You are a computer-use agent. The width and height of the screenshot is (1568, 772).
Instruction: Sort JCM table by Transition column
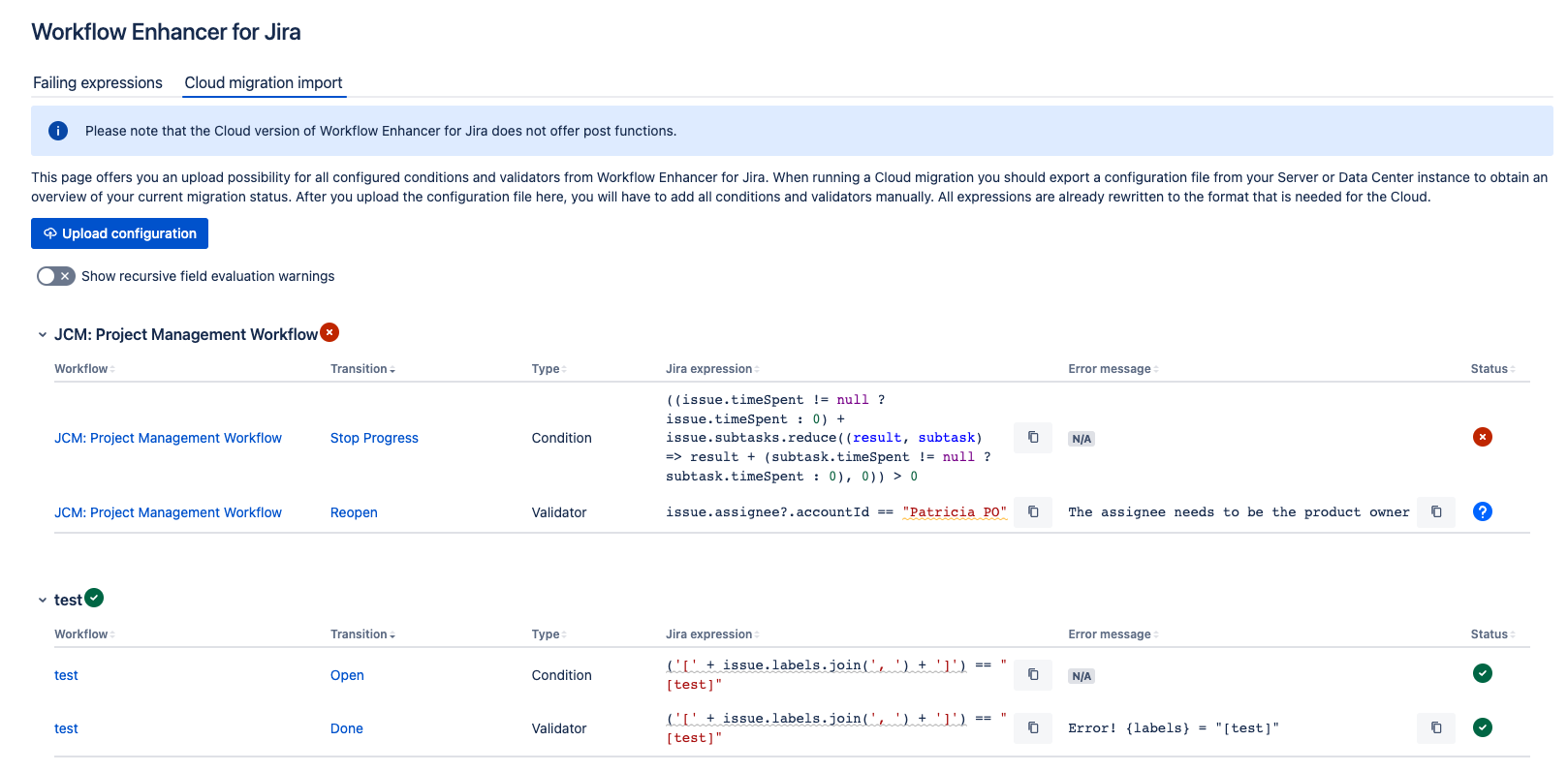pyautogui.click(x=362, y=369)
